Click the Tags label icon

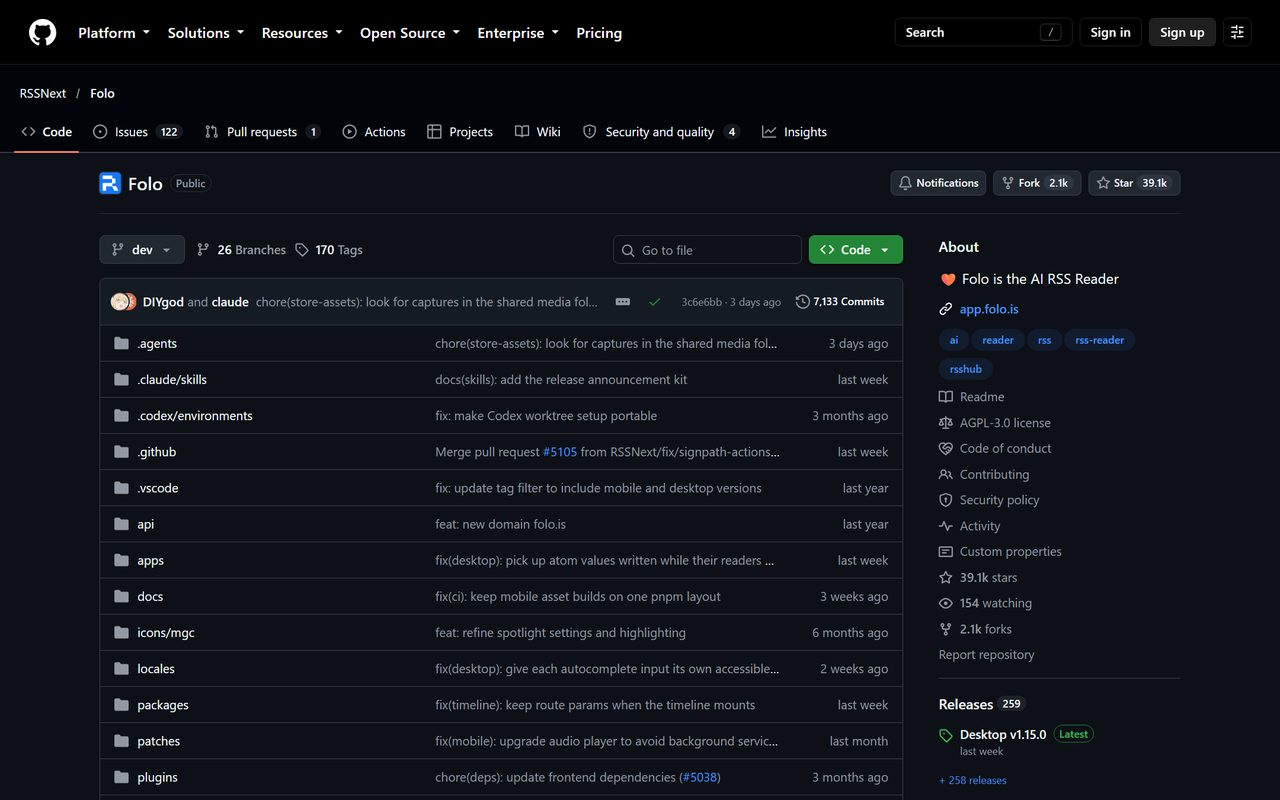point(302,250)
